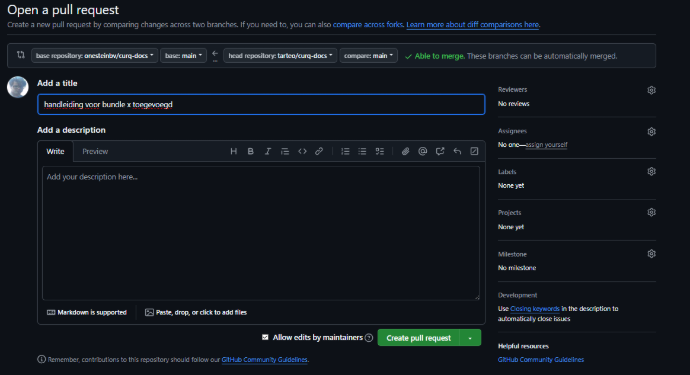Attach files with the paperclip icon
Viewport: 690px width, 375px height.
405,151
